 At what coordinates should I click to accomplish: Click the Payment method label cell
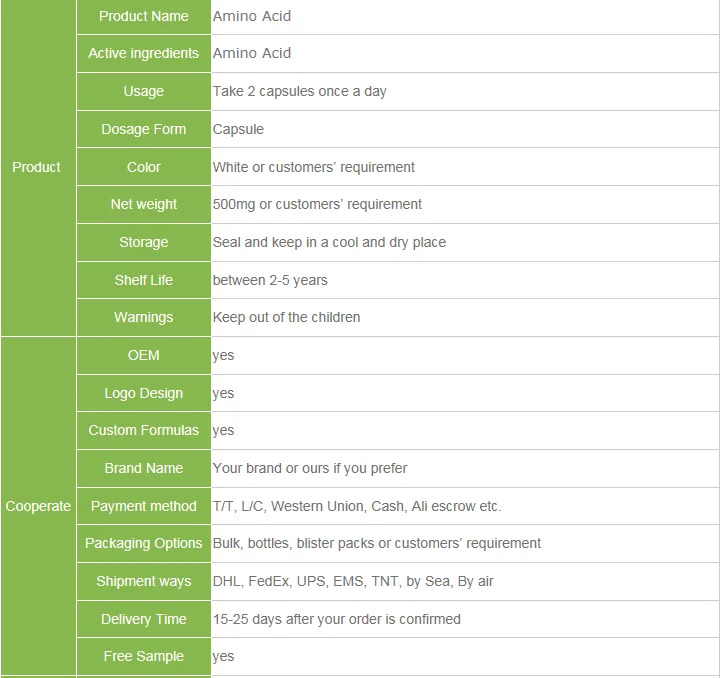144,506
